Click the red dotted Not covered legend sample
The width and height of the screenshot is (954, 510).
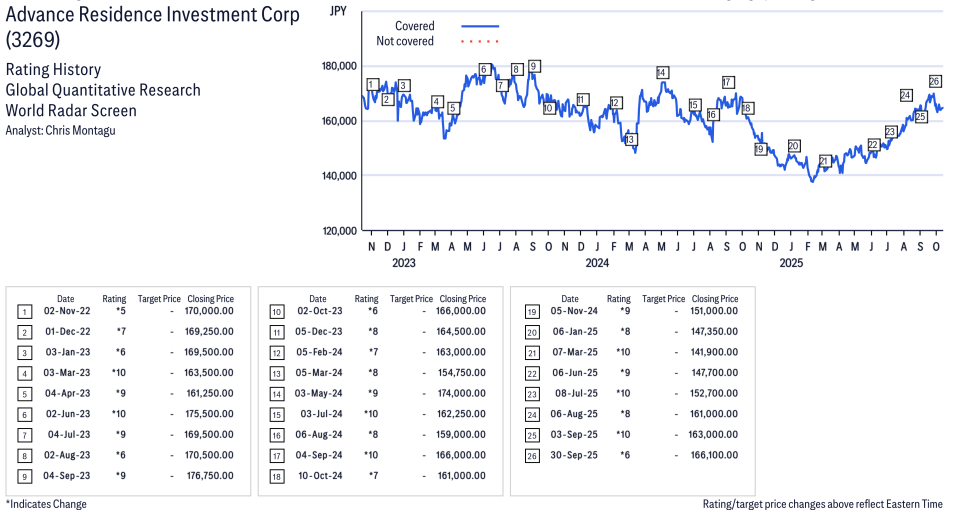click(x=480, y=42)
